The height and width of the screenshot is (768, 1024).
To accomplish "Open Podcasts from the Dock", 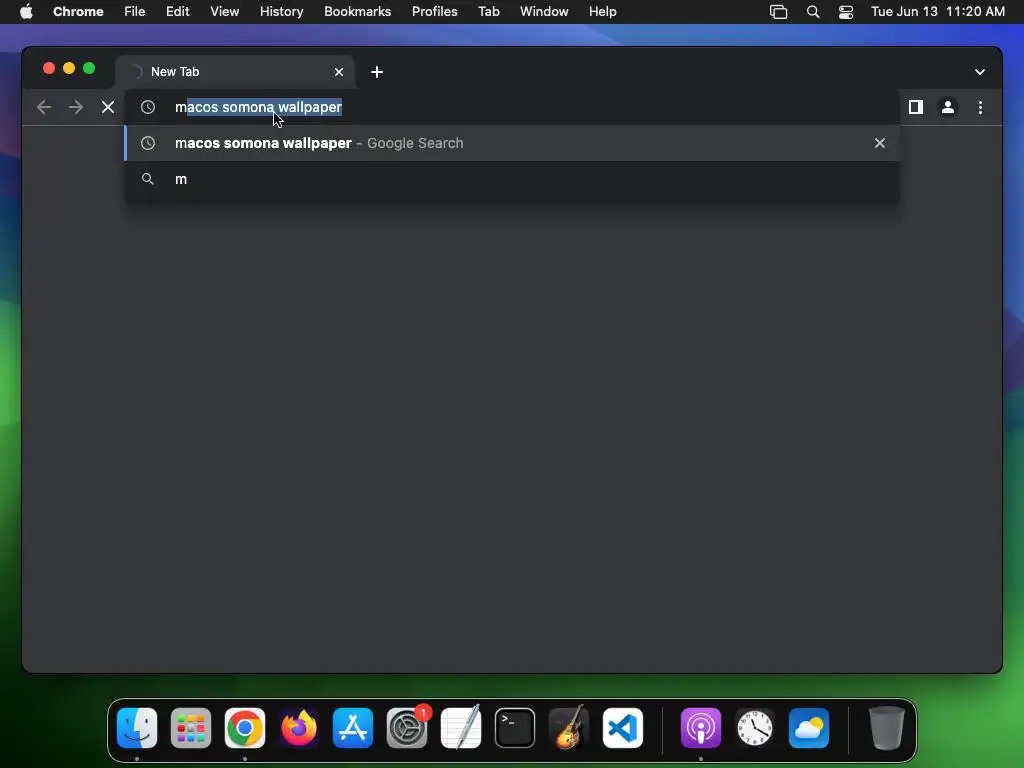I will pyautogui.click(x=701, y=728).
